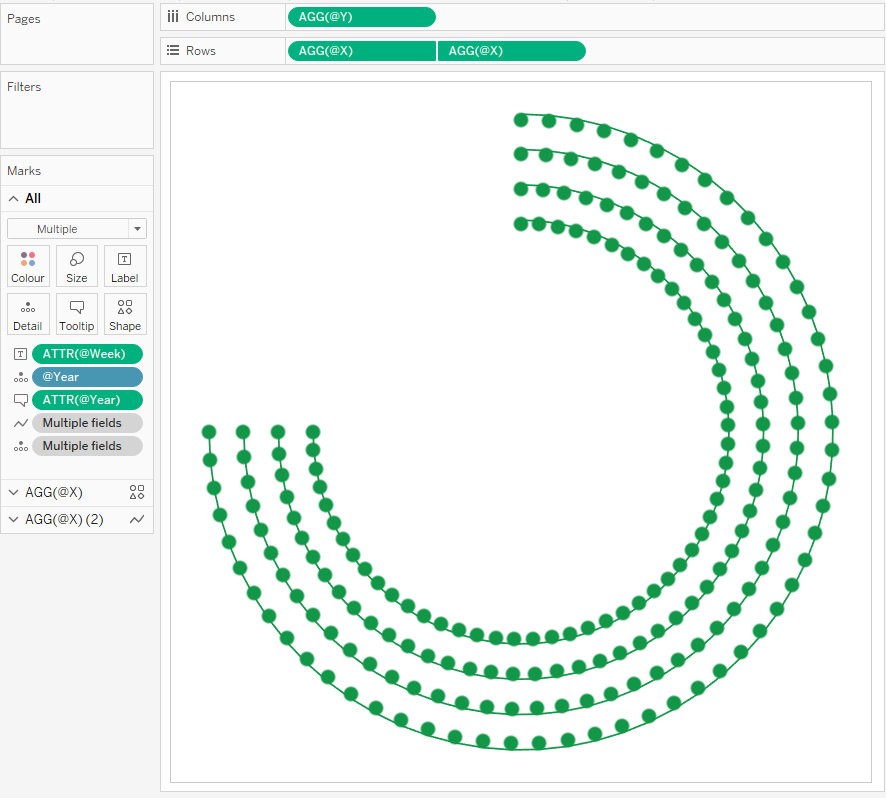Viewport: 886px width, 798px height.
Task: Click the Size marks button
Action: tap(76, 266)
